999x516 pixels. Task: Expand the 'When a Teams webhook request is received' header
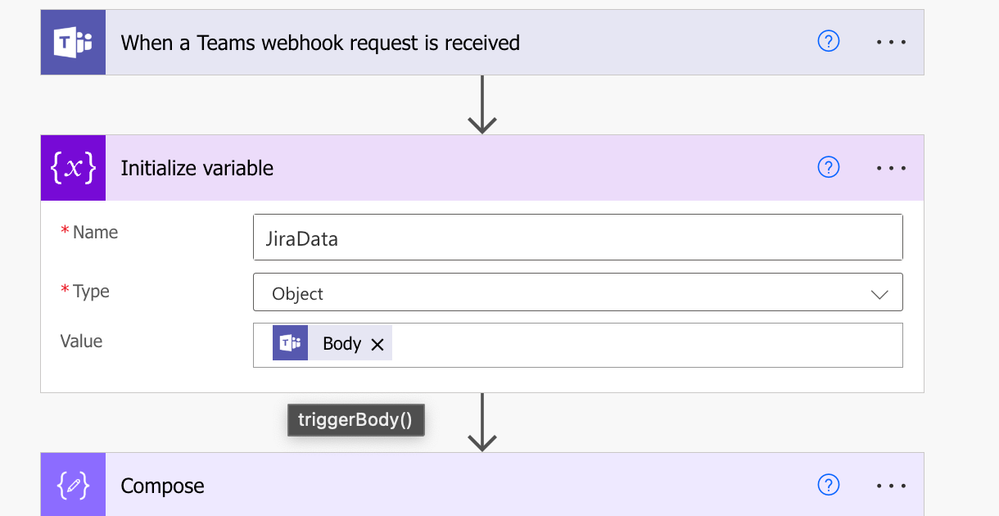pos(450,43)
